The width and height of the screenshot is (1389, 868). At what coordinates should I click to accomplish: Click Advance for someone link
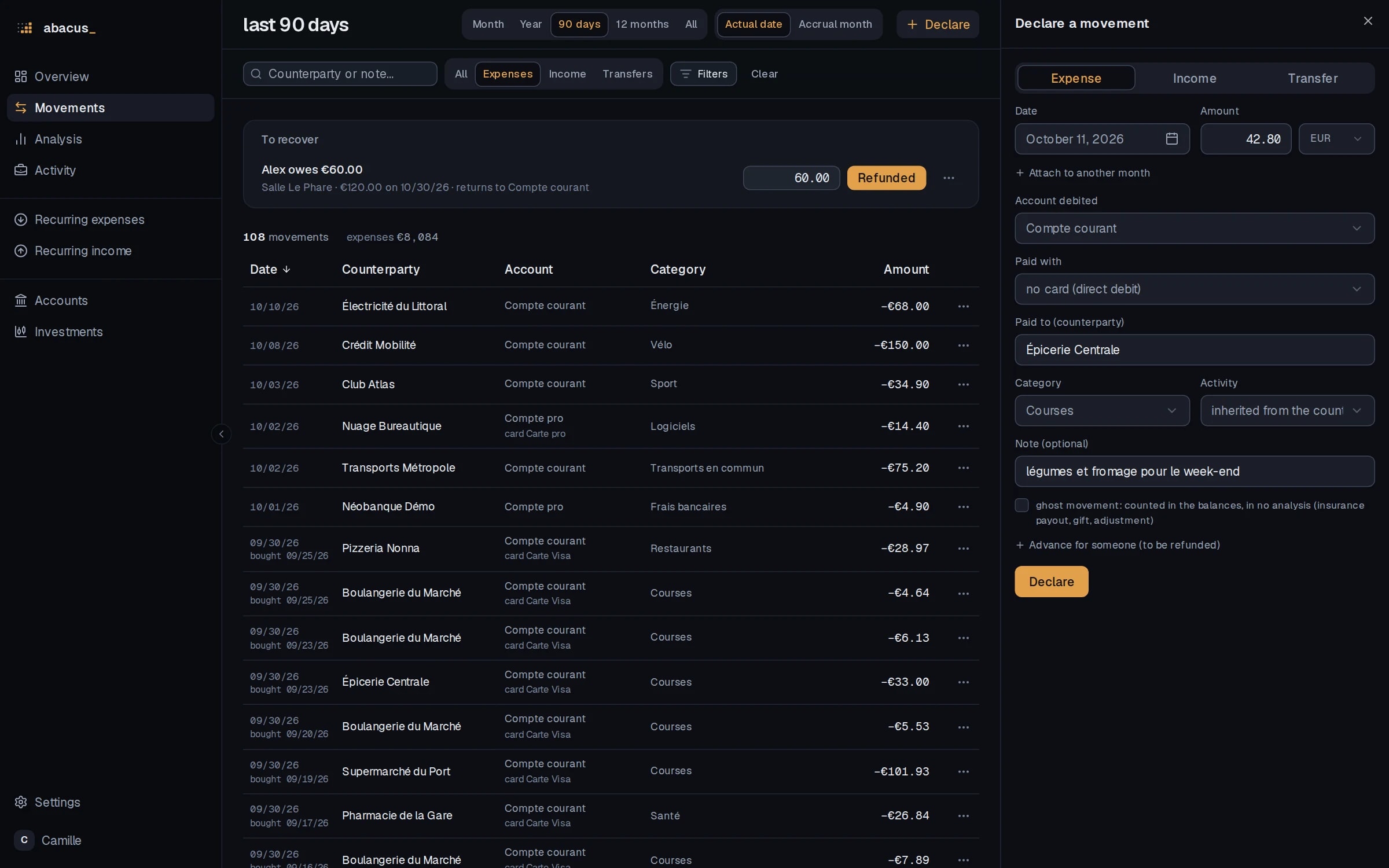tap(1118, 545)
